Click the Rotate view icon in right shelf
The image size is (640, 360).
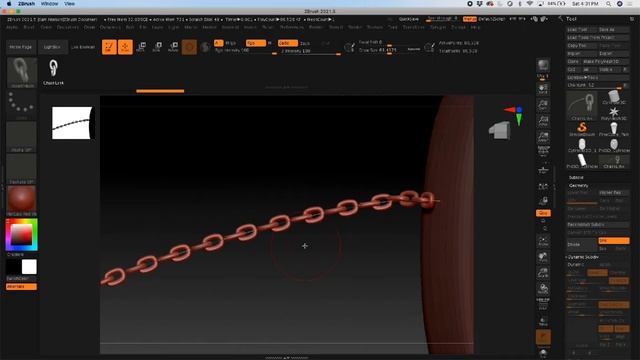tap(543, 289)
